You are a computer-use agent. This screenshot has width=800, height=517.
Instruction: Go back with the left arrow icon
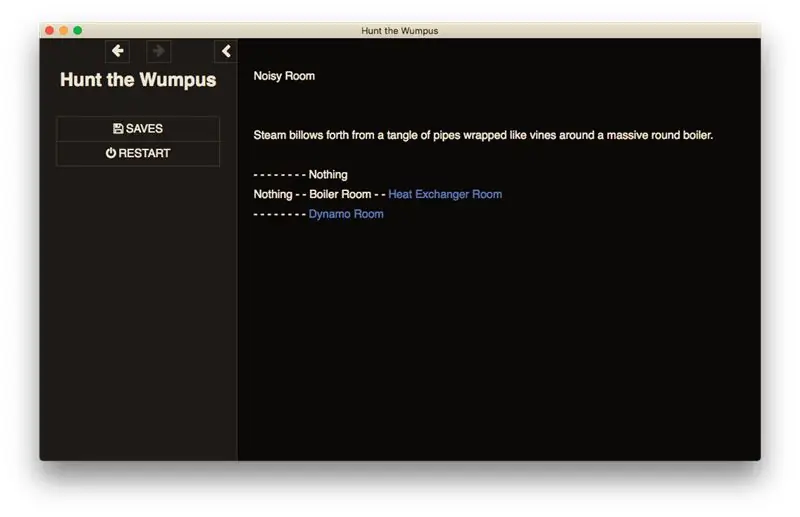pos(117,51)
